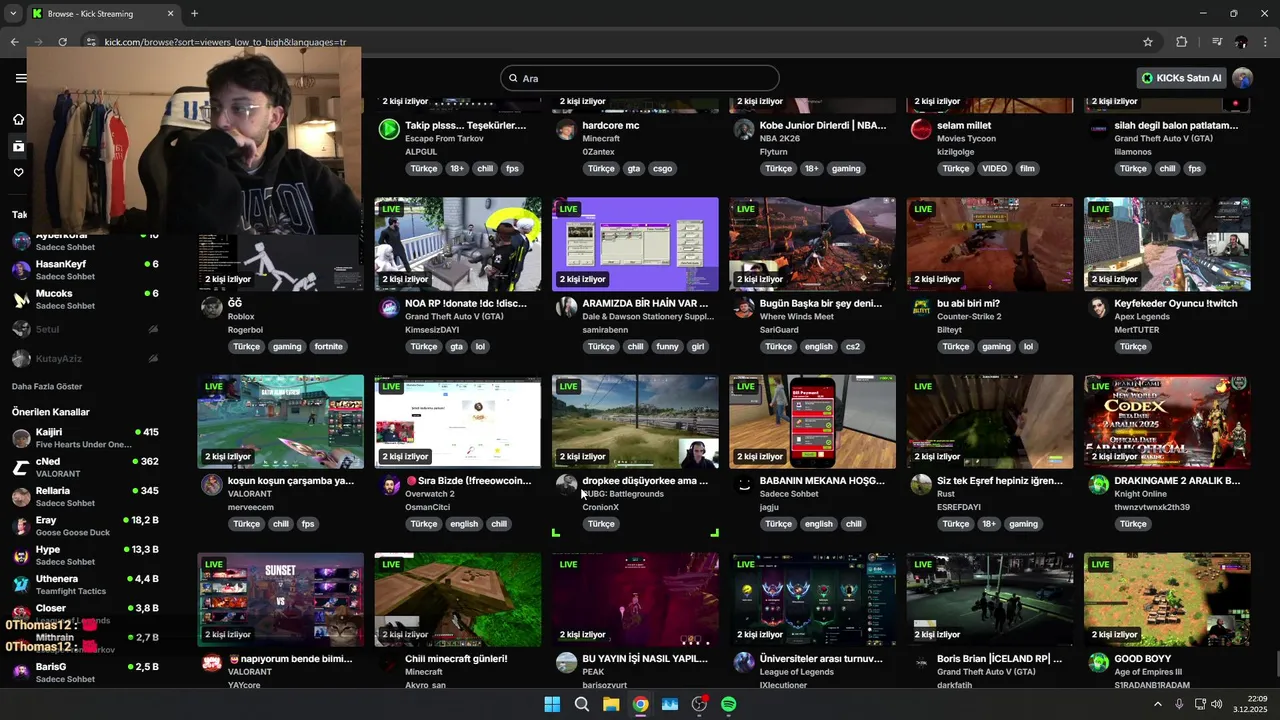The image size is (1280, 720).
Task: Open Eray Goose Goose Duck channel
Action: 85,526
